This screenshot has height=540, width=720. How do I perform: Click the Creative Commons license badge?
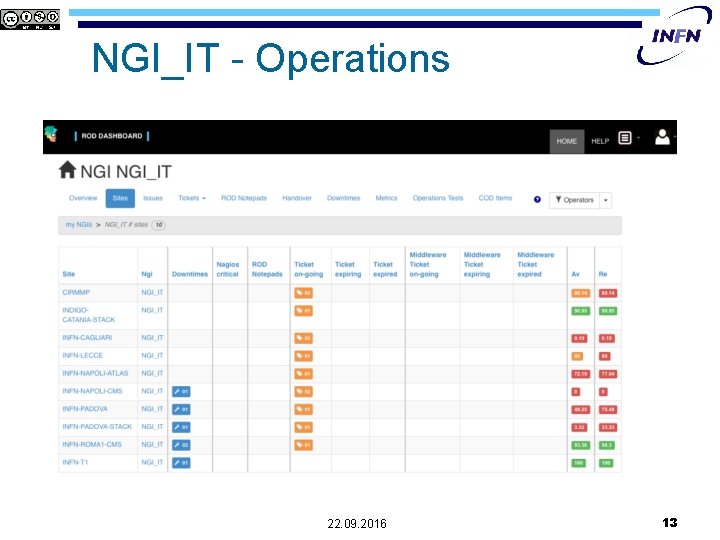pos(30,19)
